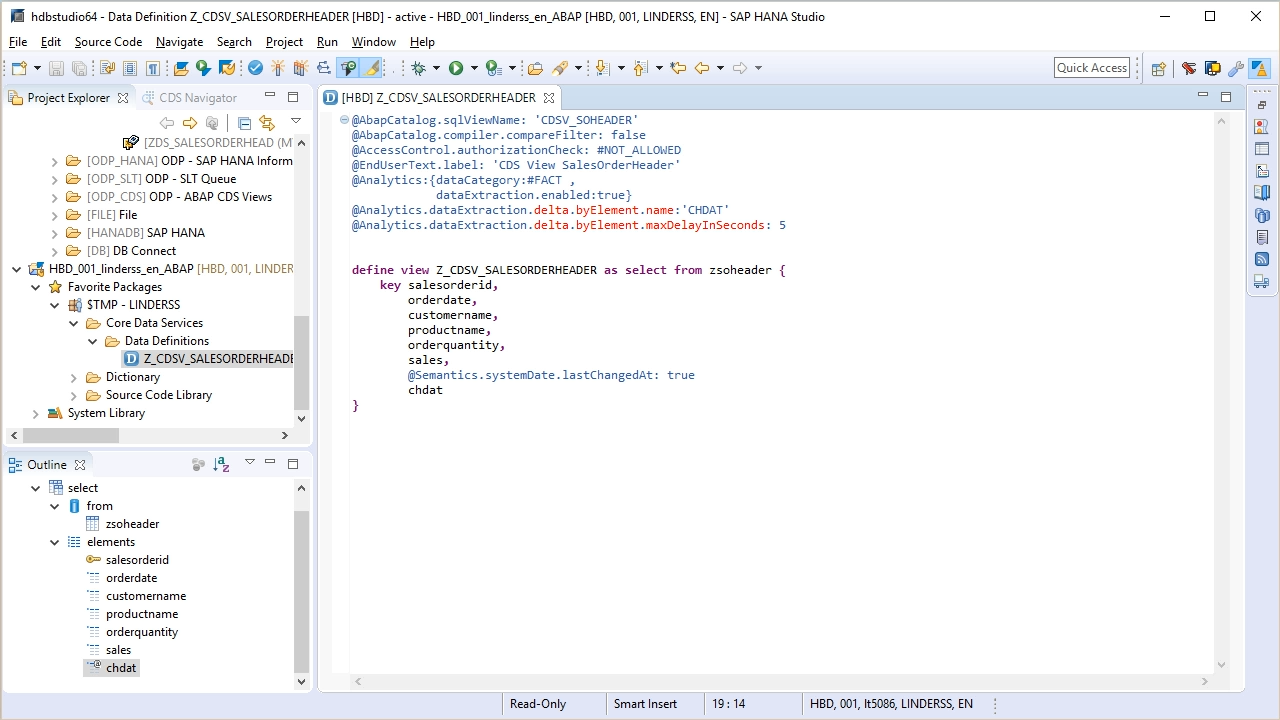1280x720 pixels.
Task: Click Collapse All in Project Explorer
Action: [x=244, y=123]
